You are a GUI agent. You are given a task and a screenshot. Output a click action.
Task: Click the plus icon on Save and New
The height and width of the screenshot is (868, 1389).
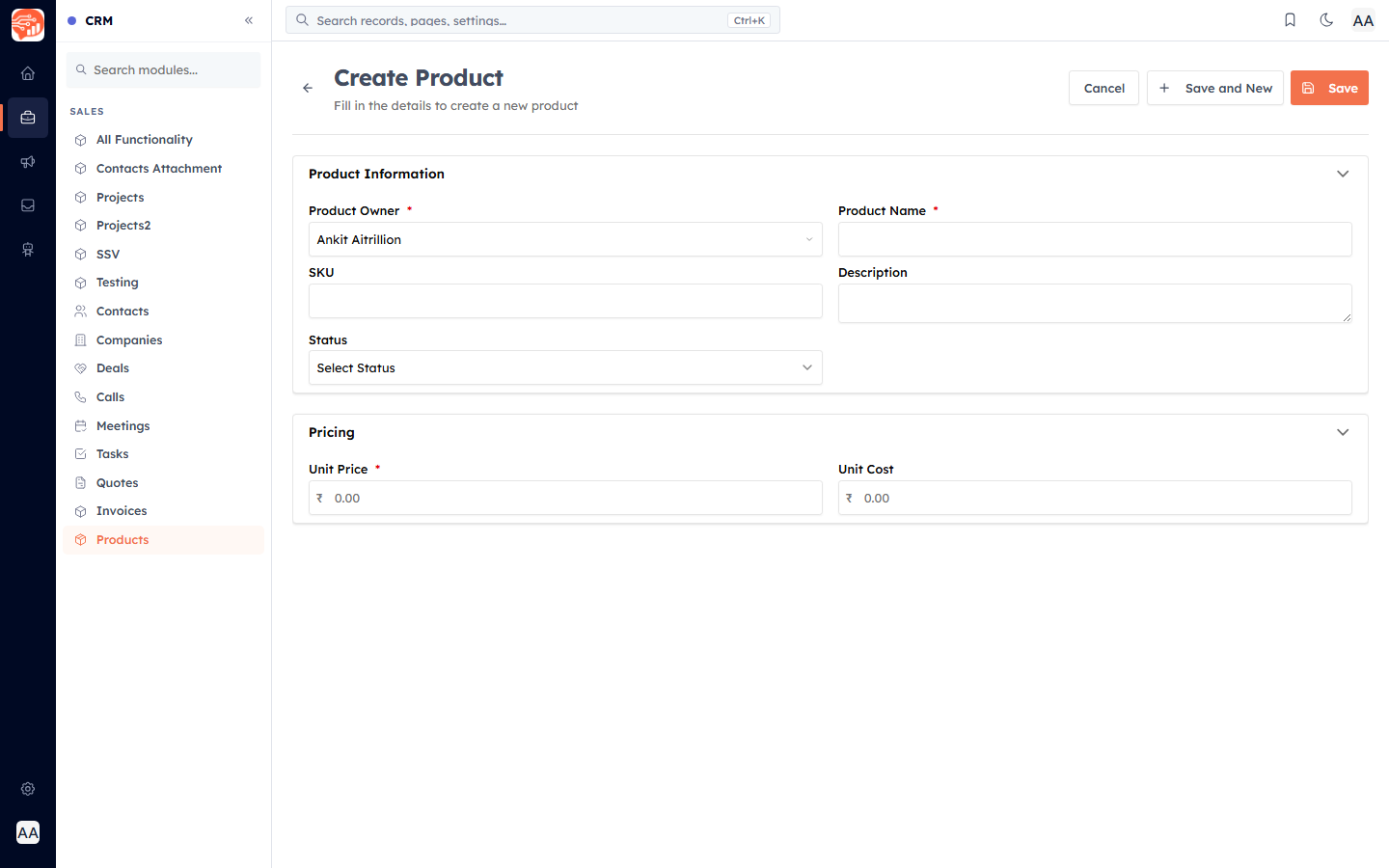point(1164,88)
